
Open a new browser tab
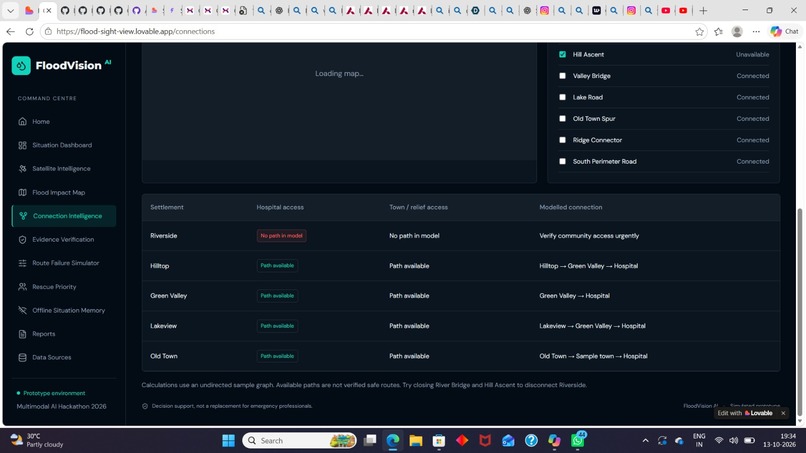pyautogui.click(x=703, y=11)
